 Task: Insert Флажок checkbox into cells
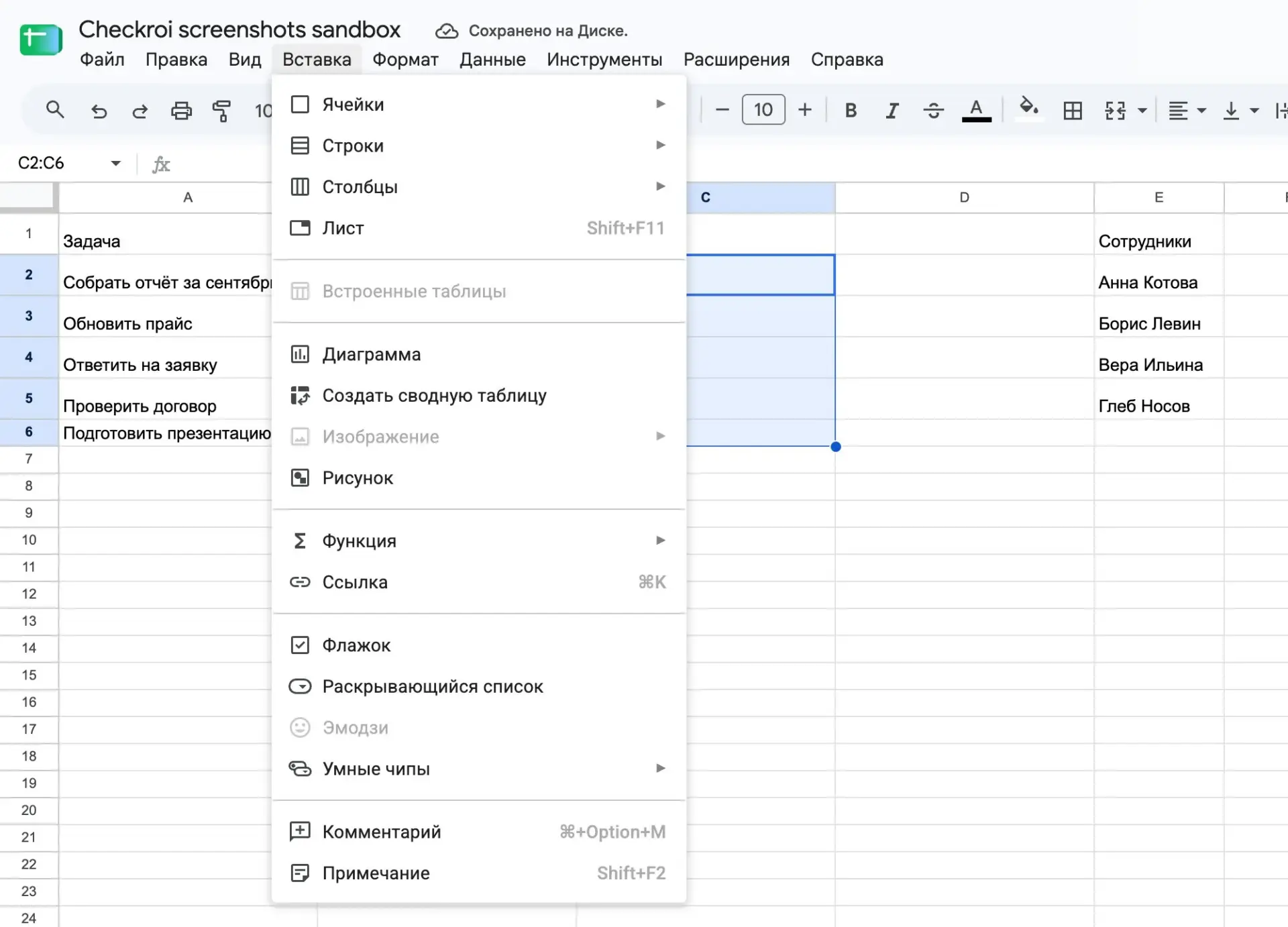click(x=478, y=645)
